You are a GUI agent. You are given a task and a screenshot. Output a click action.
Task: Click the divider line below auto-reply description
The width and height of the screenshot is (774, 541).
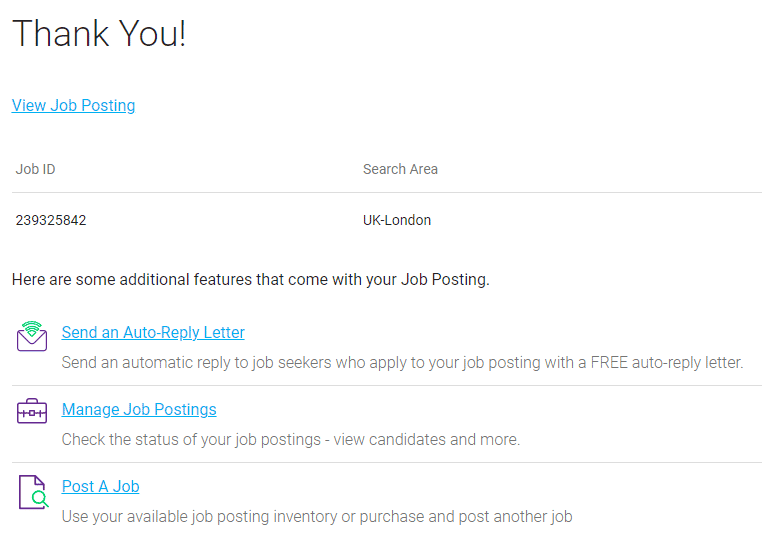click(x=387, y=386)
